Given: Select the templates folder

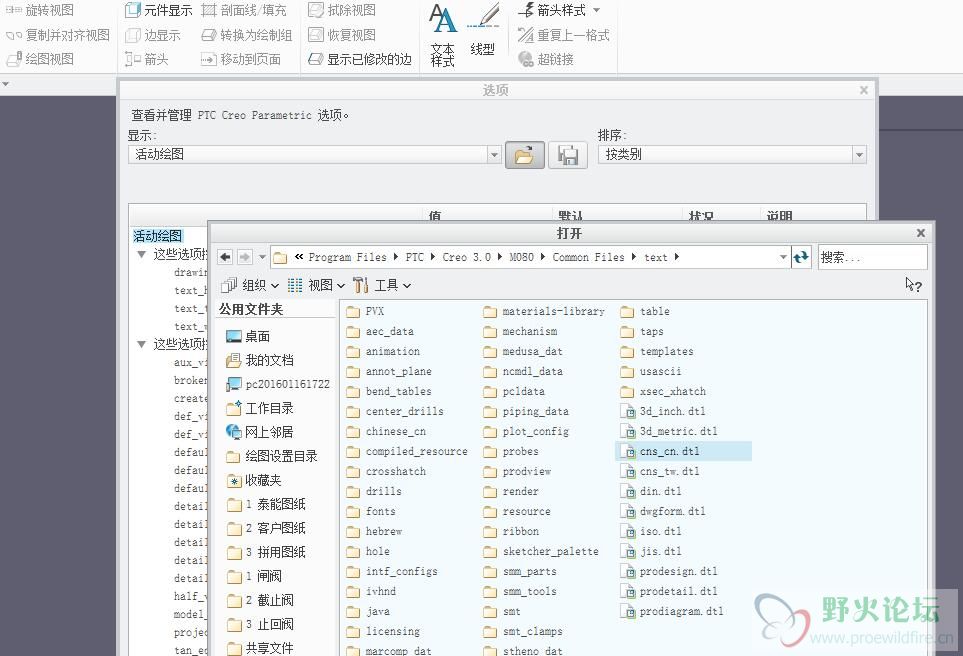Looking at the screenshot, I should 657,351.
